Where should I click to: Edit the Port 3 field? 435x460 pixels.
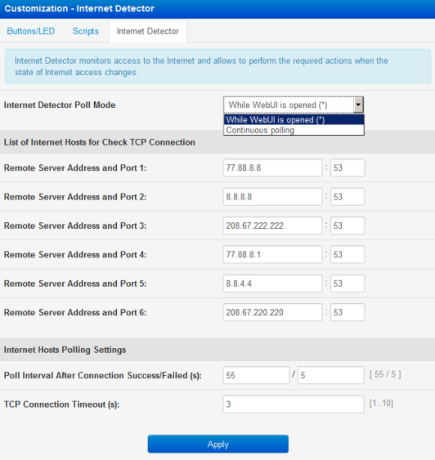point(347,226)
